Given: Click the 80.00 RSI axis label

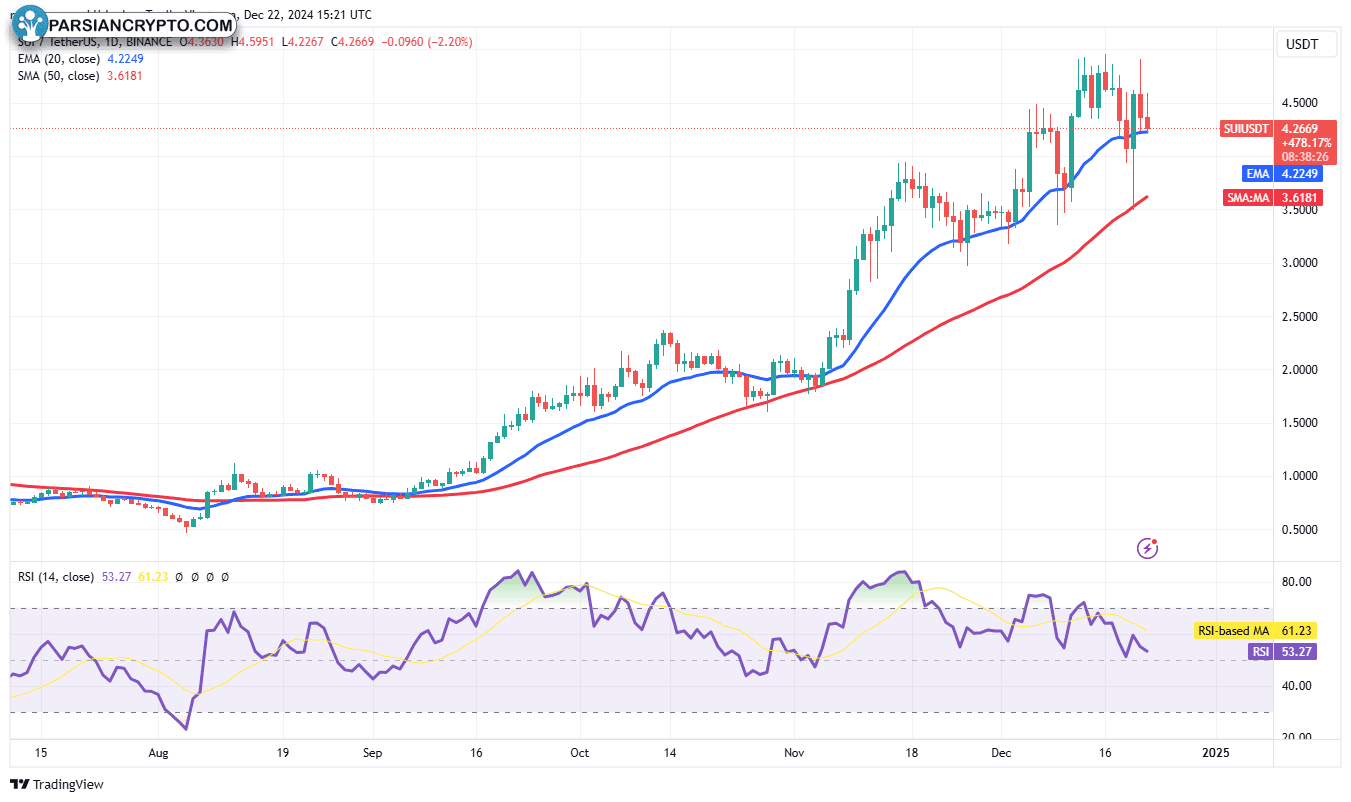Looking at the screenshot, I should 1297,582.
